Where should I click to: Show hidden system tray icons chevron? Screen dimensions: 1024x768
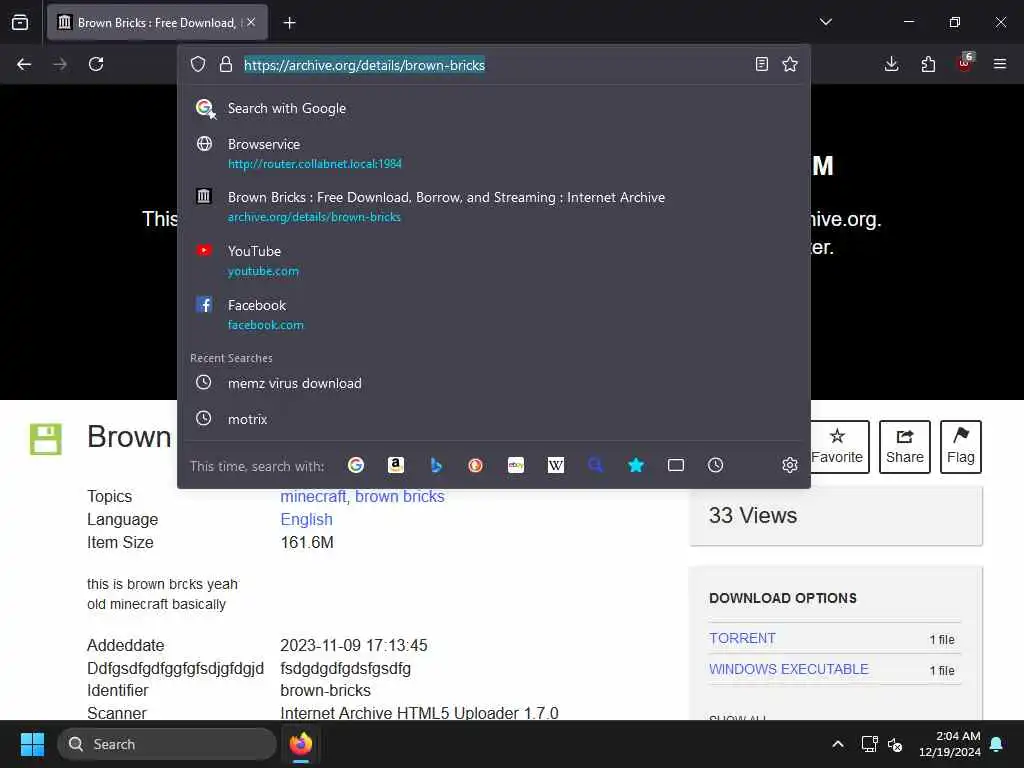click(x=838, y=744)
